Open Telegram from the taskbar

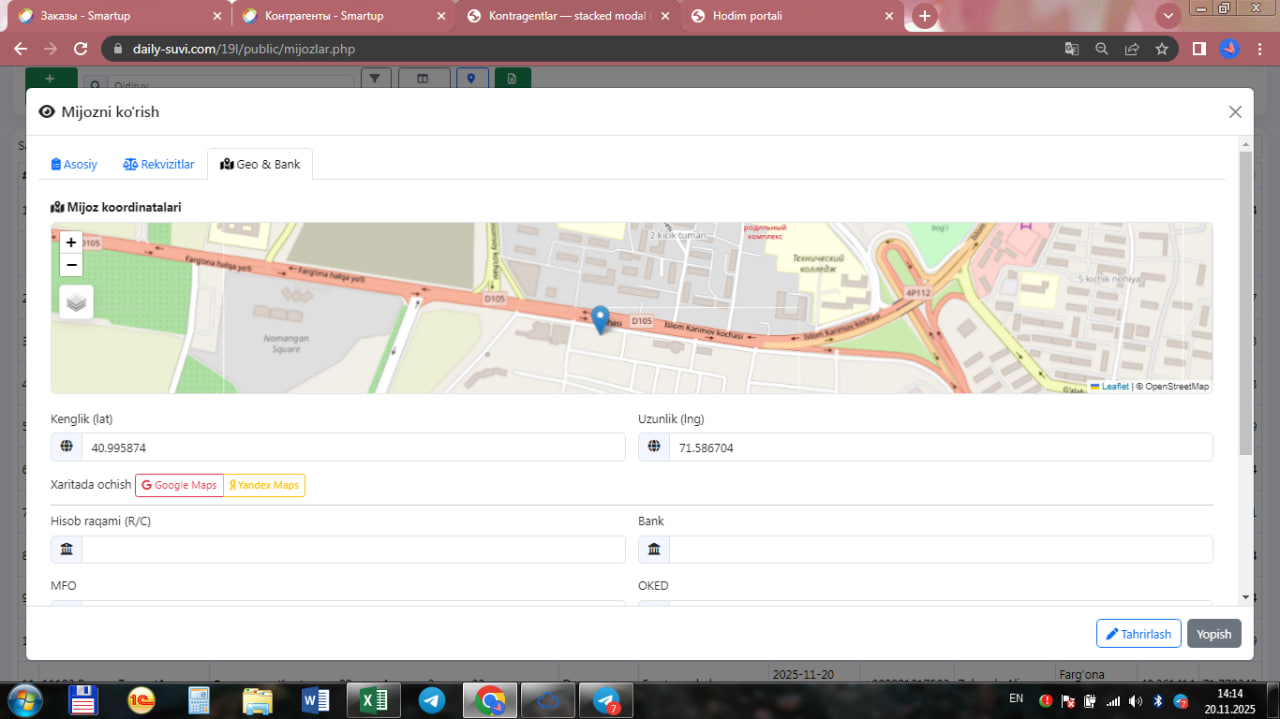pyautogui.click(x=432, y=700)
